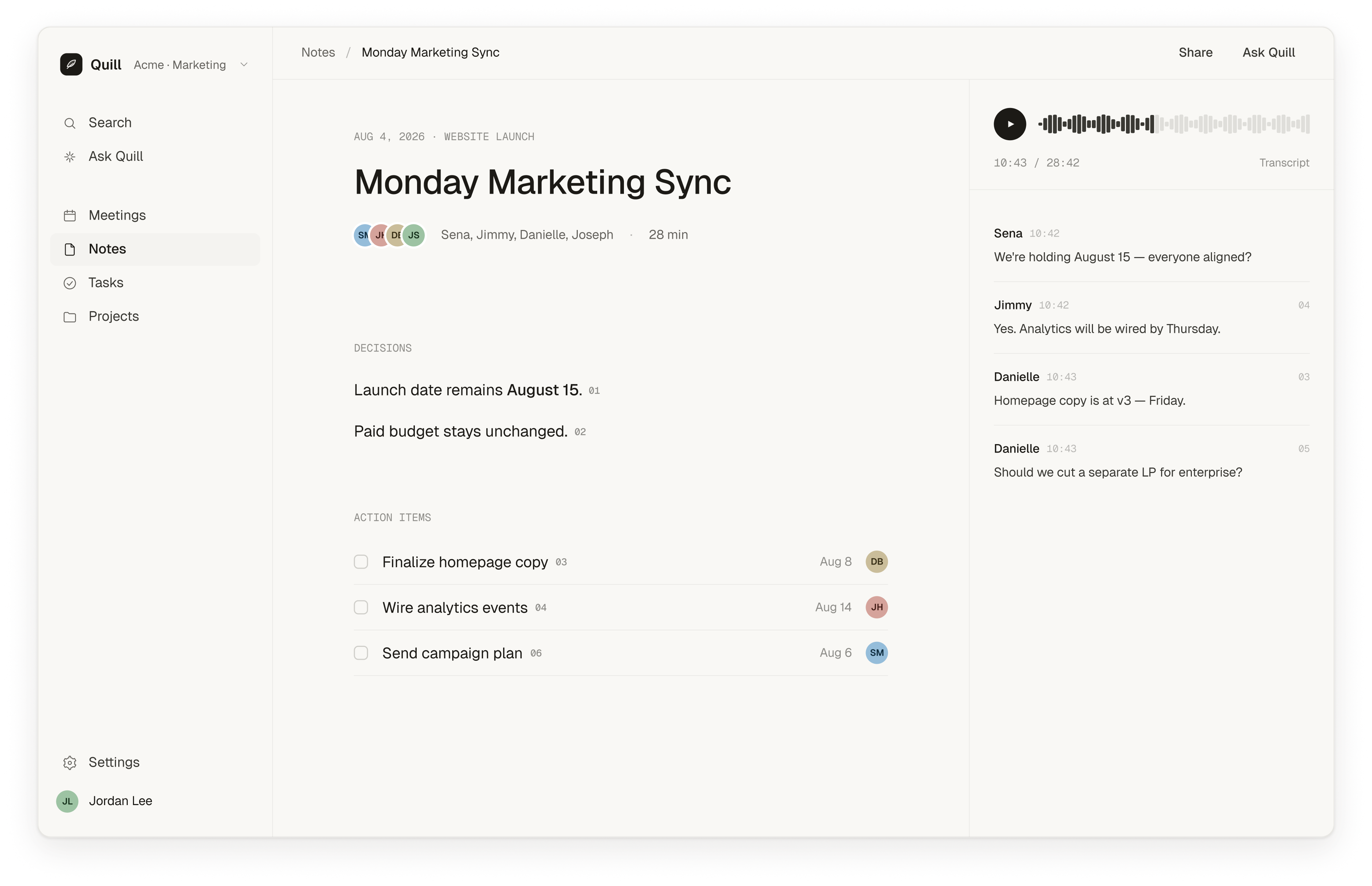This screenshot has width=1372, height=886.
Task: Click the JS attendee avatar in header
Action: 414,235
